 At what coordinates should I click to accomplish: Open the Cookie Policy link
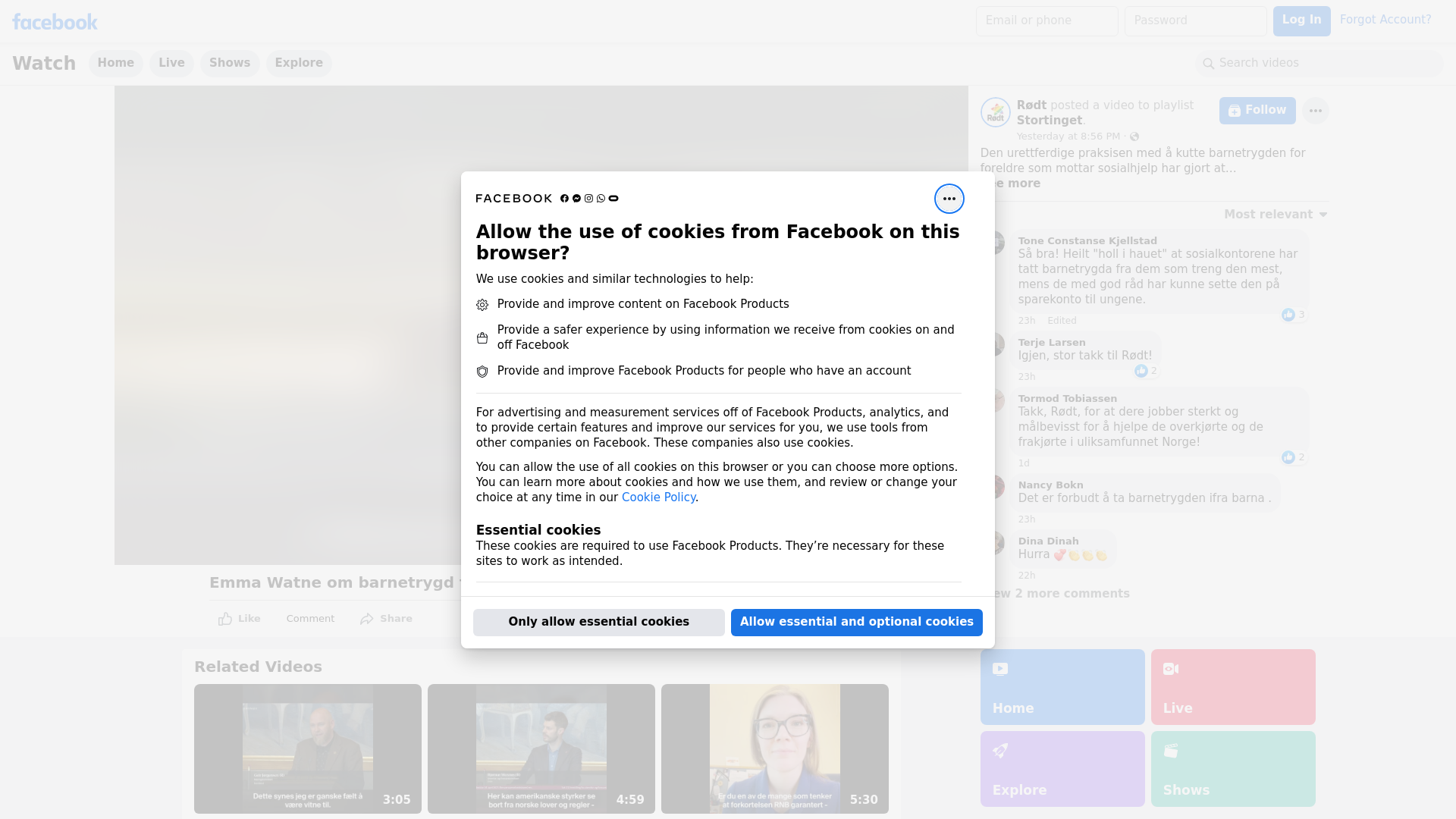[658, 497]
